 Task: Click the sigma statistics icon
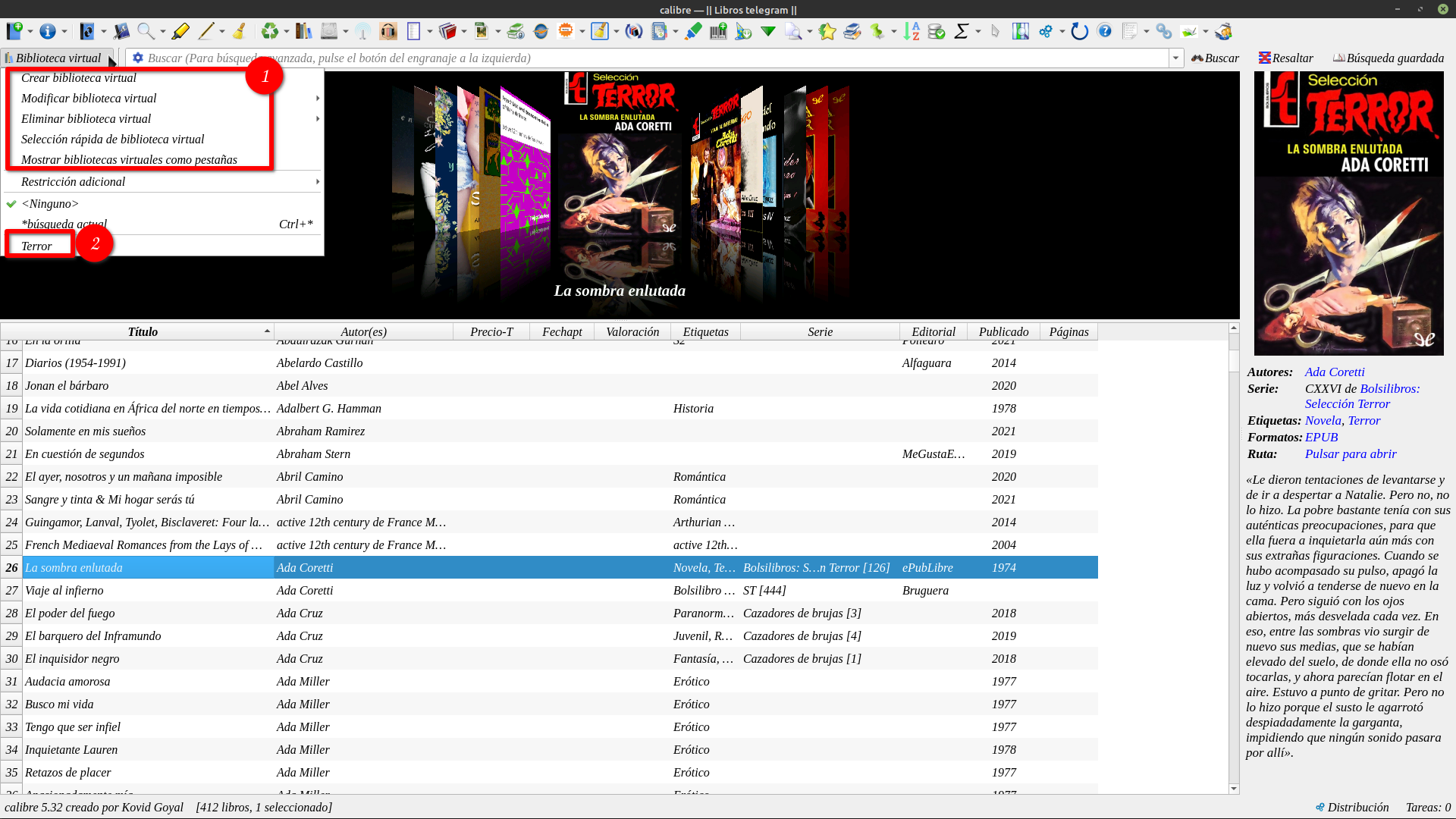(x=962, y=31)
